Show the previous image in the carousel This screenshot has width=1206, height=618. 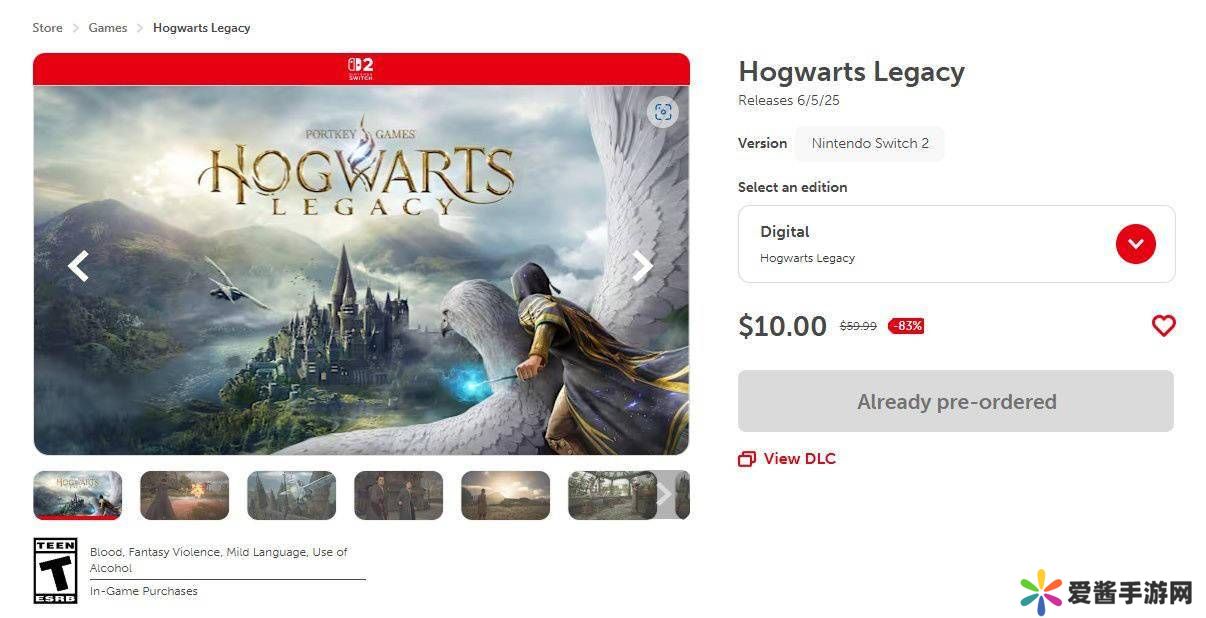coord(78,266)
